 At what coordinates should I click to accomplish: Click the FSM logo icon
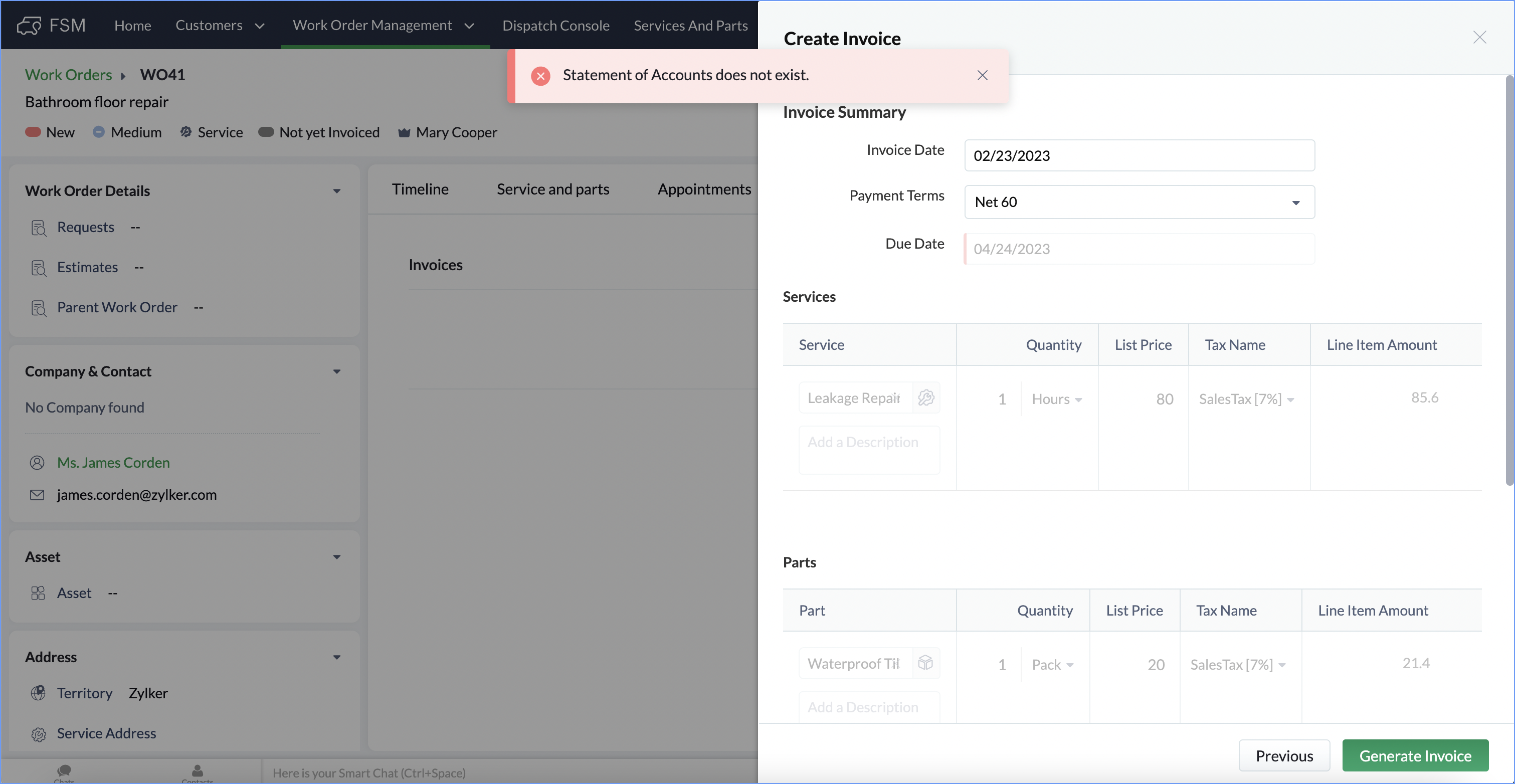[x=29, y=25]
